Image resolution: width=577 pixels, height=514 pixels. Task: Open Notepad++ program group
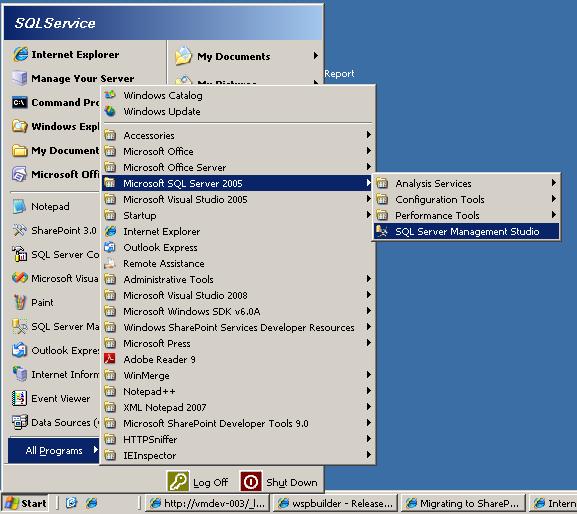pos(237,391)
